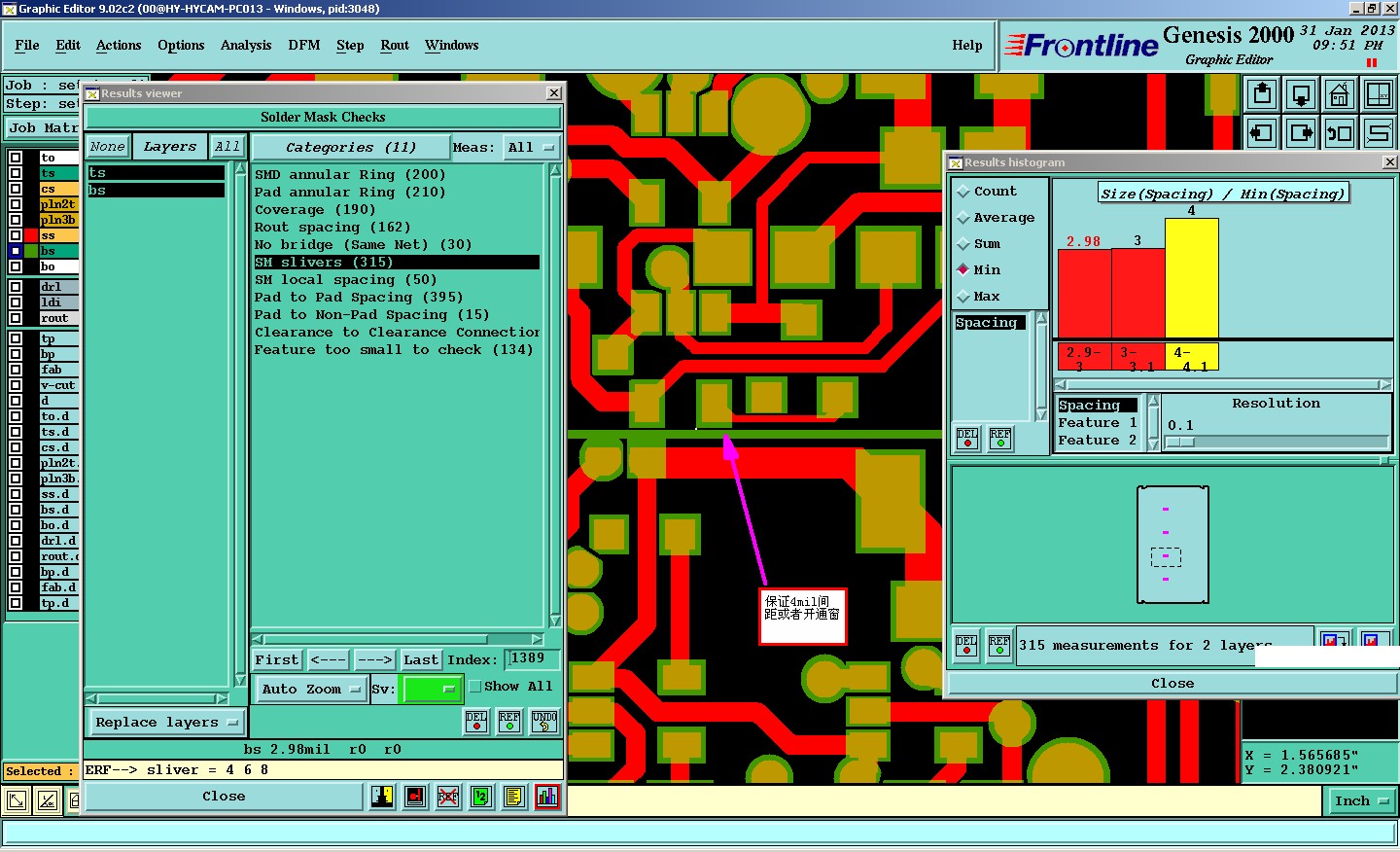Click the green numbered page icon
This screenshot has width=1400, height=852.
(x=481, y=797)
